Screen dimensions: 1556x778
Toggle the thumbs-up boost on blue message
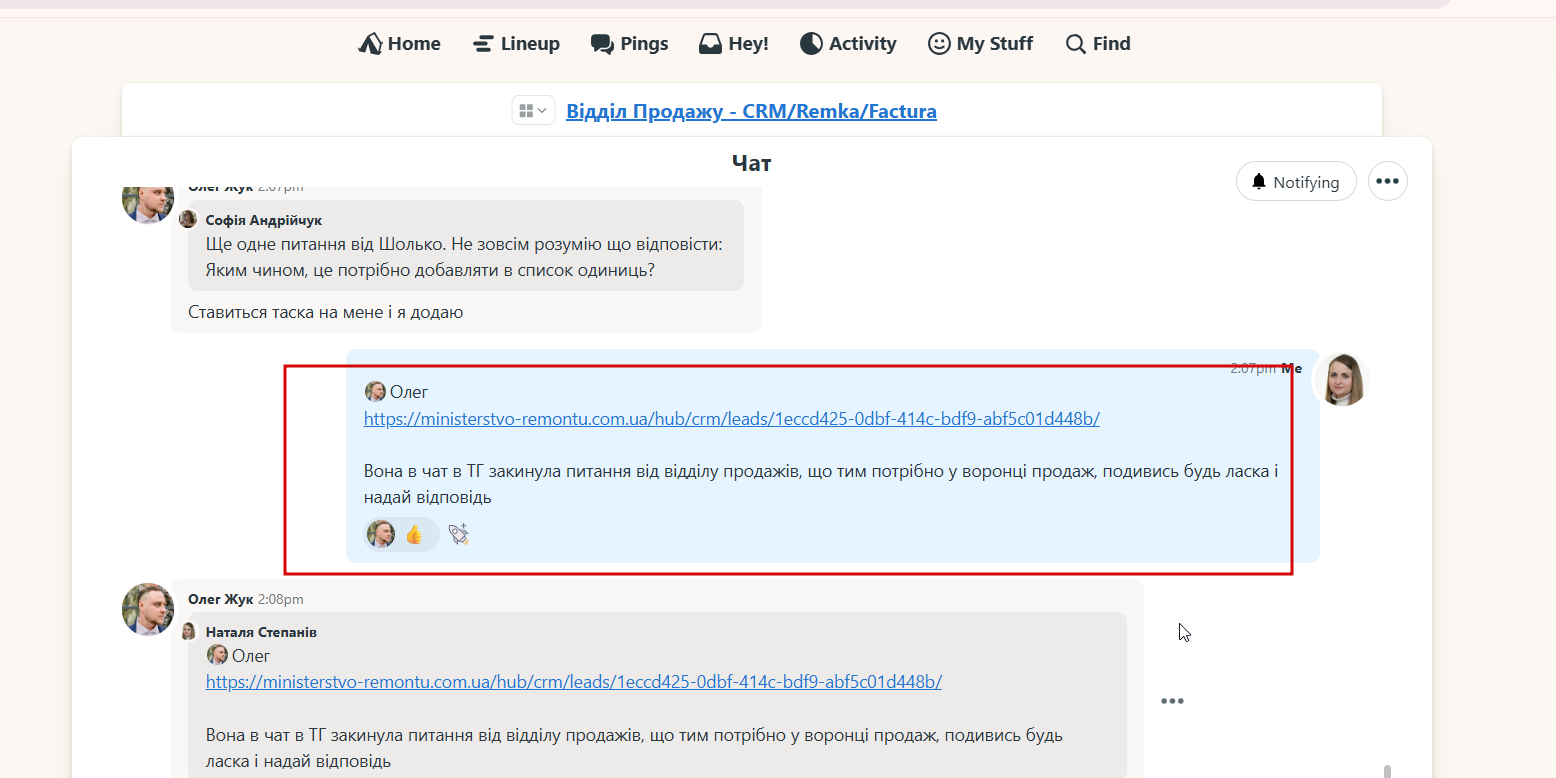[x=401, y=534]
